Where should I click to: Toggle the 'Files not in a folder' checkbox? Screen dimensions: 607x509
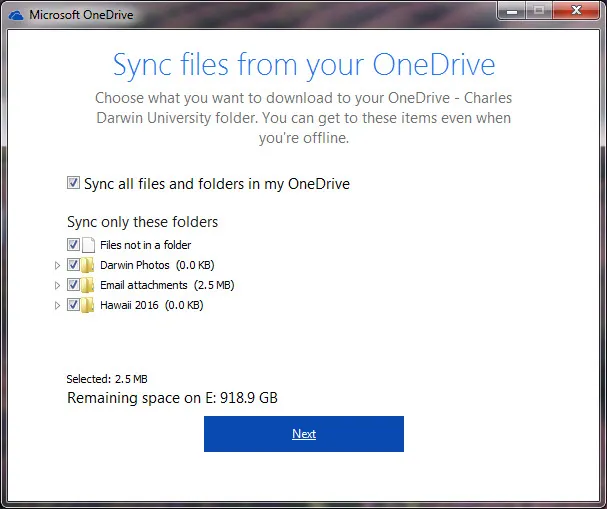[x=73, y=245]
